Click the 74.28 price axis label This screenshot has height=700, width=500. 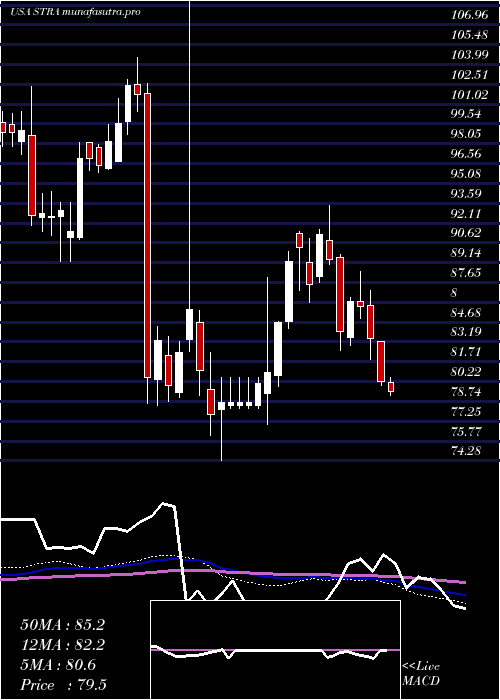tap(466, 451)
